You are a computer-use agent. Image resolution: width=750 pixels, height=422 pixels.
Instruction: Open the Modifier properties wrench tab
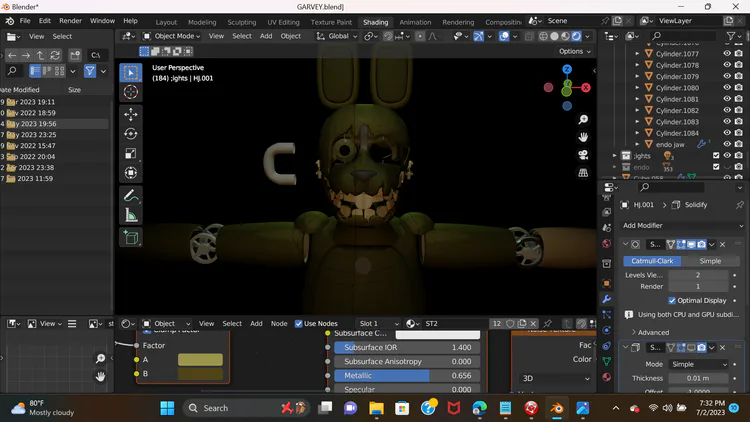[607, 299]
